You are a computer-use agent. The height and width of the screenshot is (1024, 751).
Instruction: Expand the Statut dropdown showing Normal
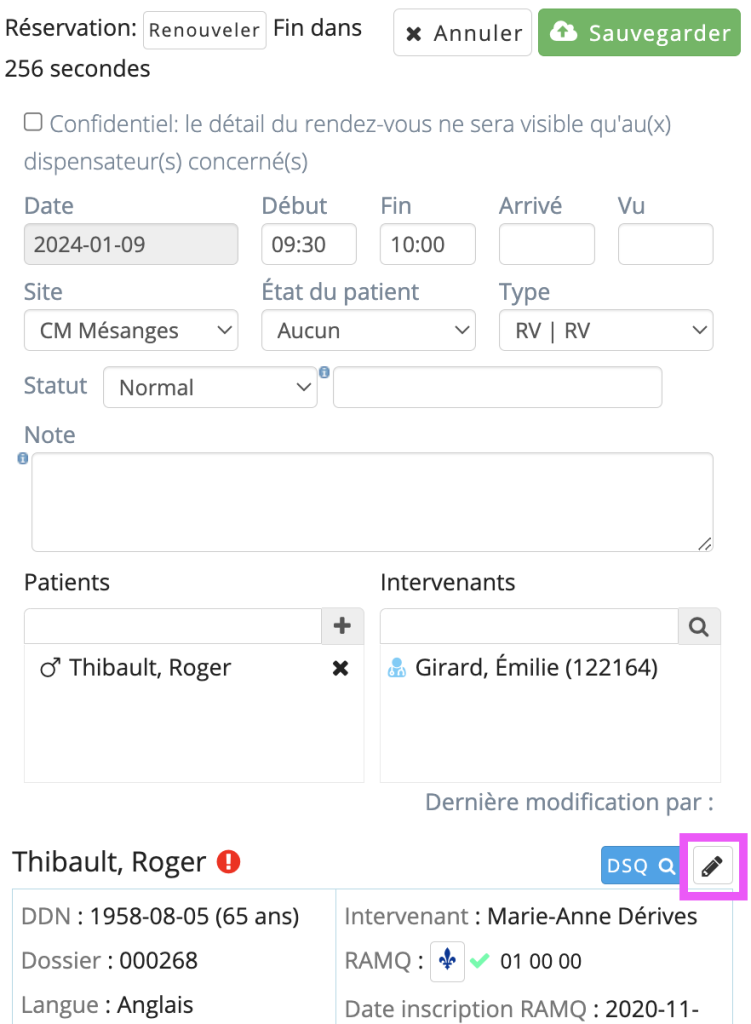(210, 387)
